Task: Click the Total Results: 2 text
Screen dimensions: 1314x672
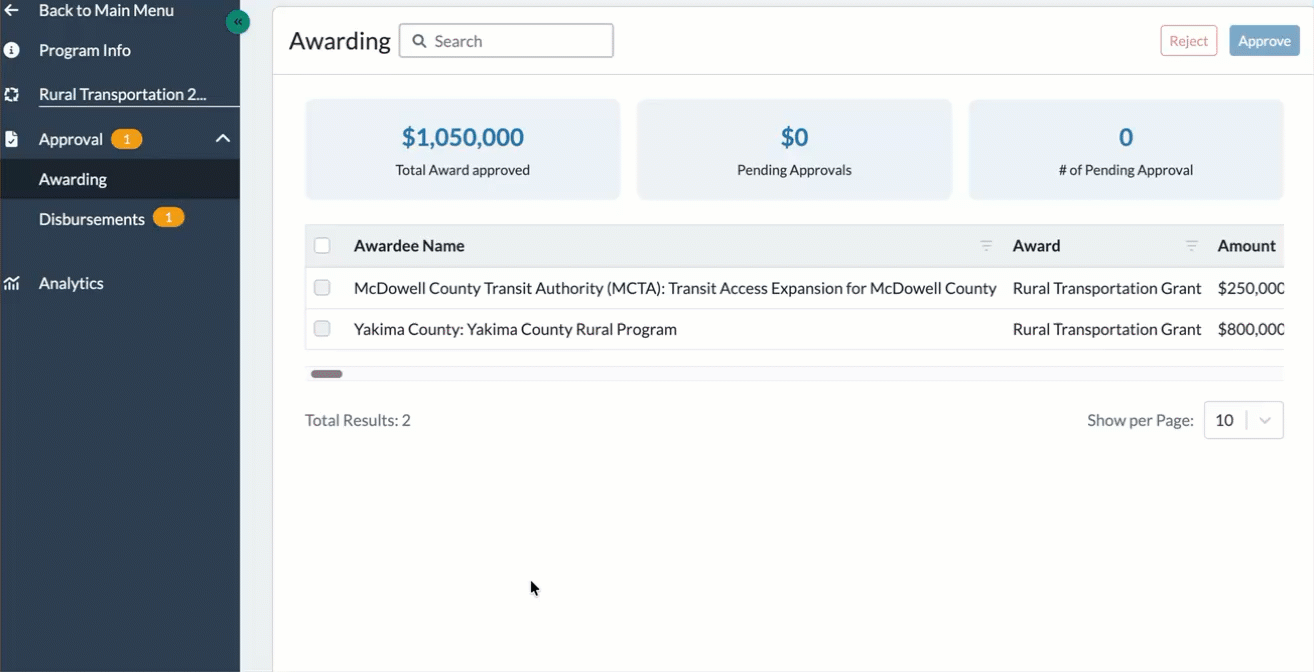Action: coord(358,420)
